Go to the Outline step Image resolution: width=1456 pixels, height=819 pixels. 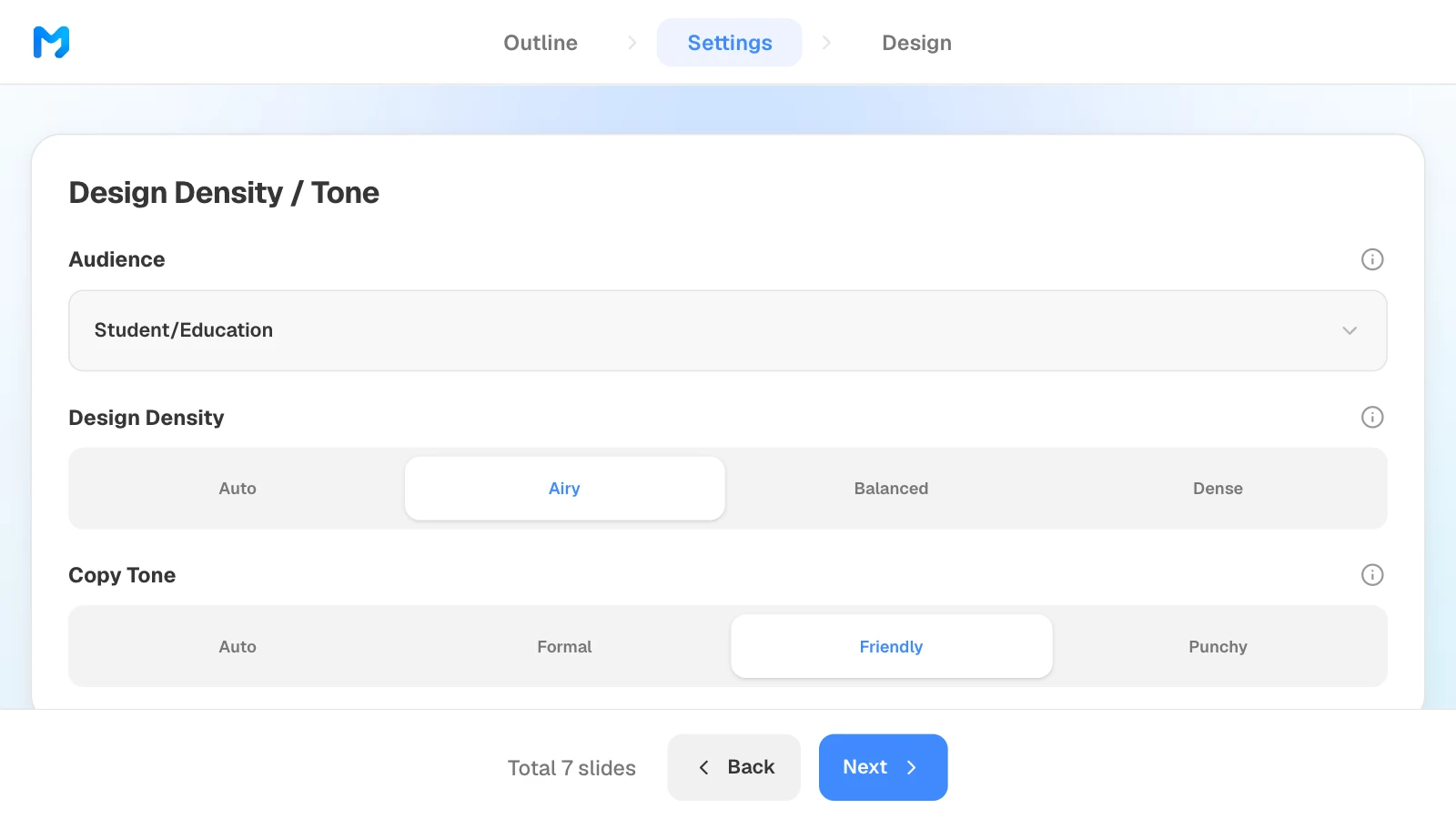point(541,43)
